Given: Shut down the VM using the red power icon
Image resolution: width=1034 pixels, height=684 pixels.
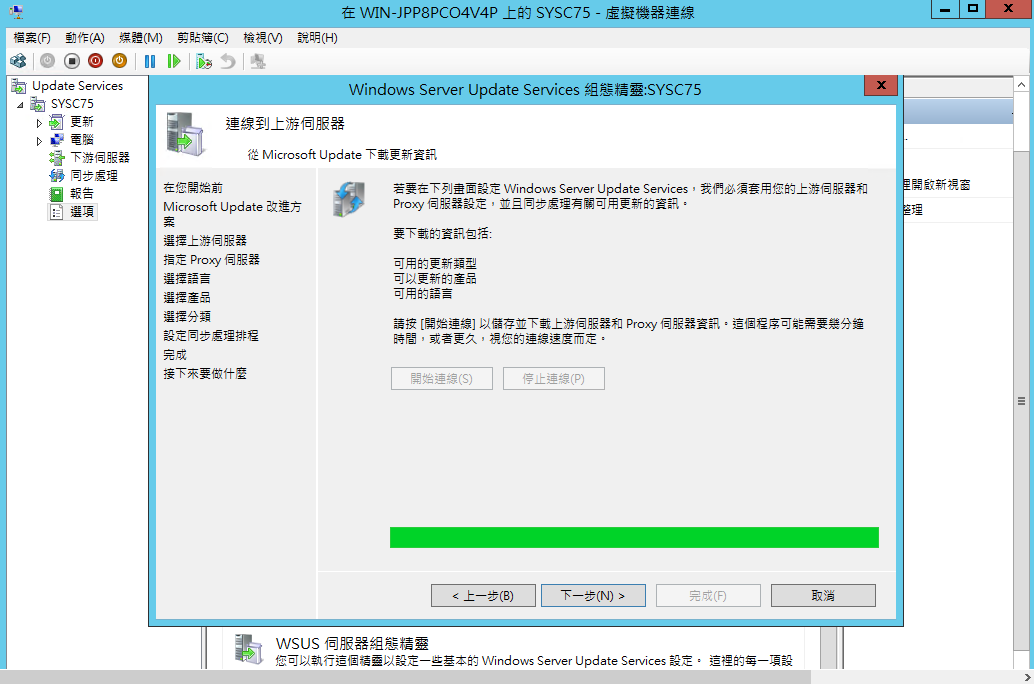Looking at the screenshot, I should 96,61.
